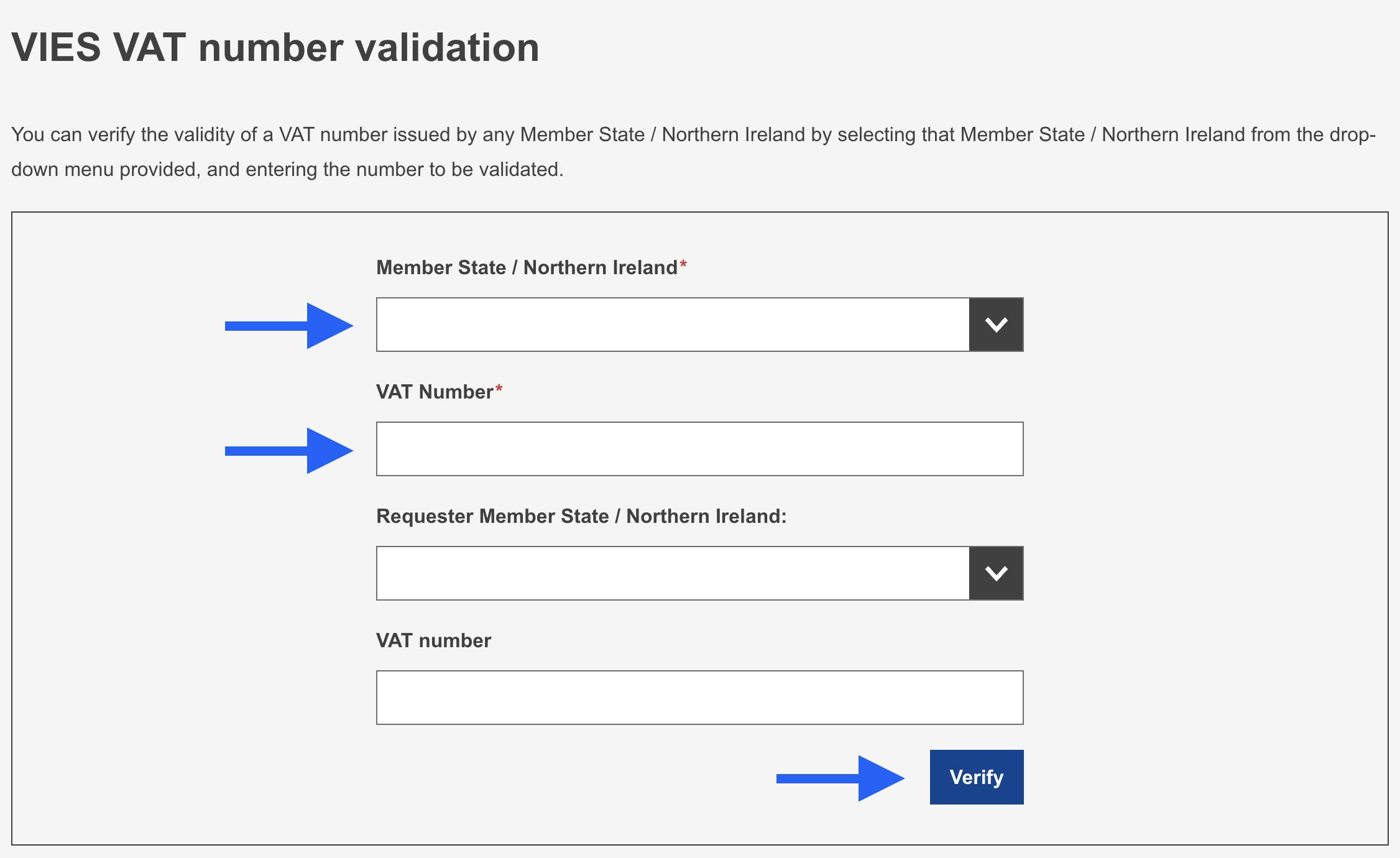Click the blue arrow pointing at VAT Number field
1400x858 pixels.
pos(289,451)
